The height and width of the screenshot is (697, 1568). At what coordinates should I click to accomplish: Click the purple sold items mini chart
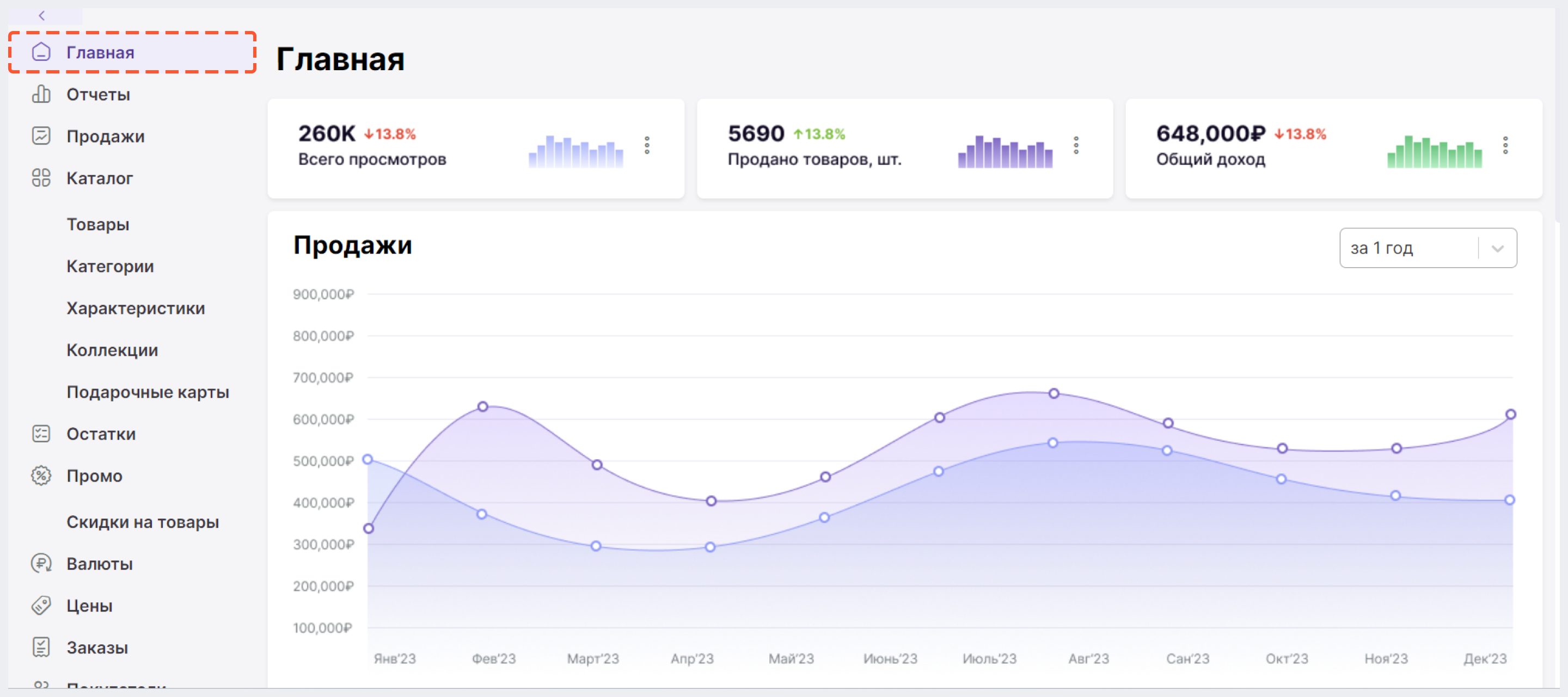pos(1005,151)
